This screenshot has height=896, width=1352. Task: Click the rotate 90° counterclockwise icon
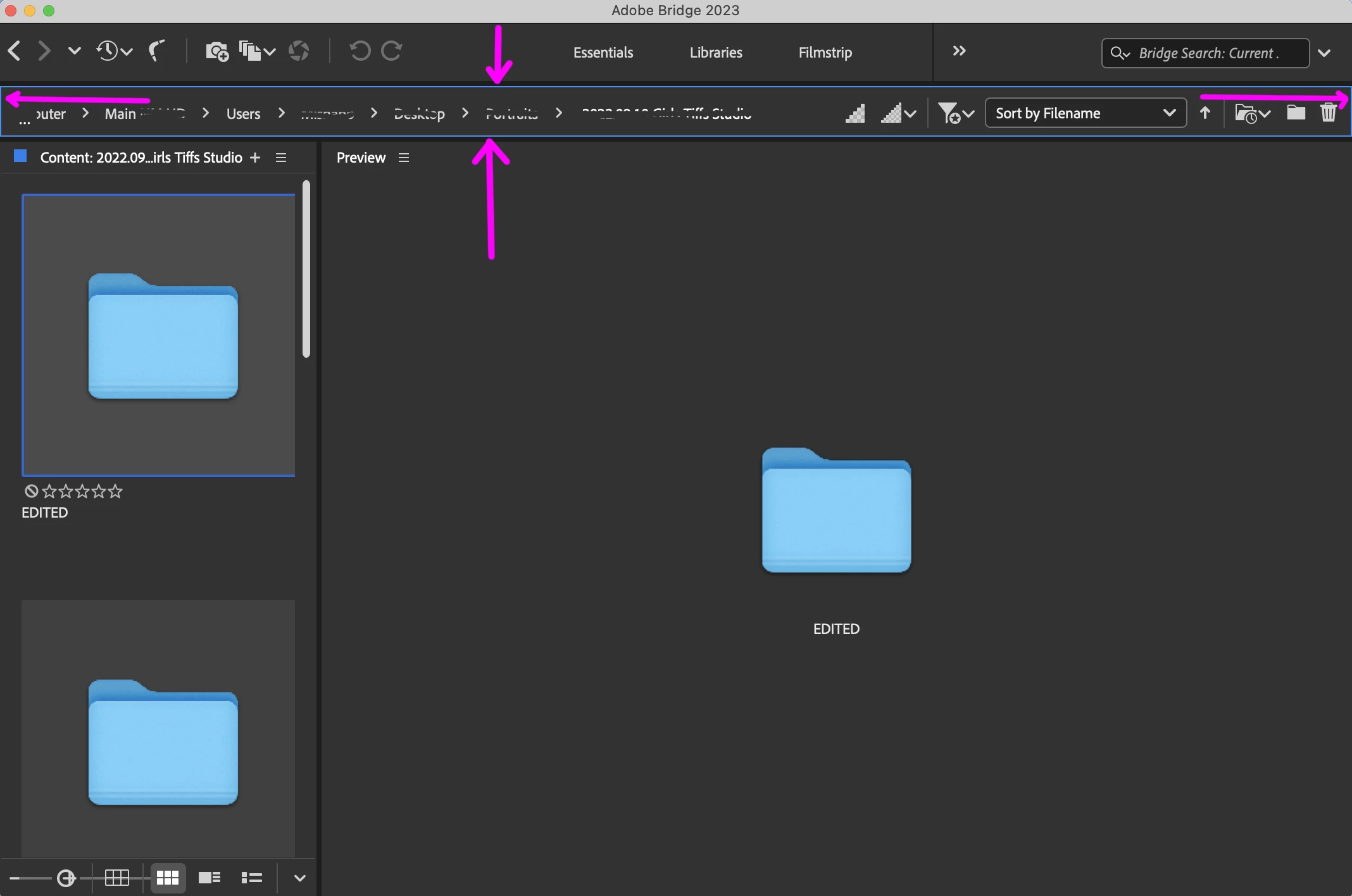coord(360,51)
